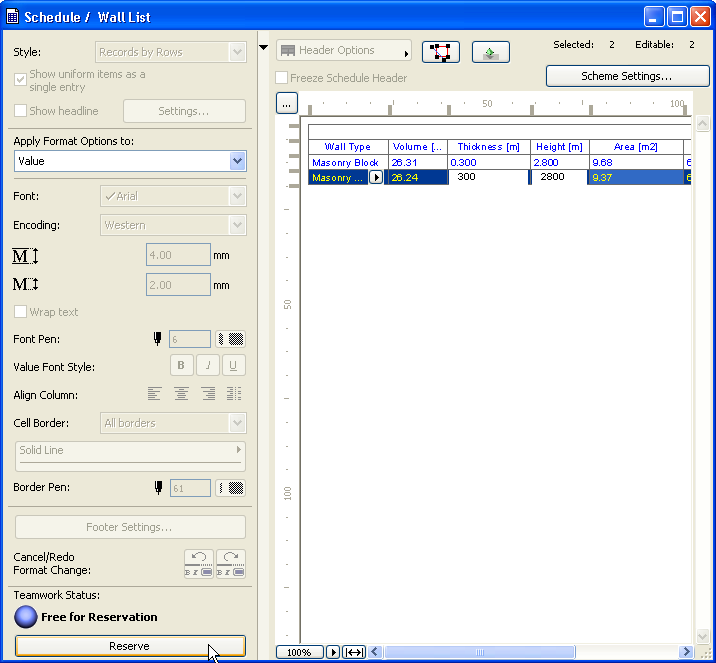Viewport: 716px width, 663px height.
Task: Expand the Header Options dropdown
Action: pyautogui.click(x=344, y=51)
